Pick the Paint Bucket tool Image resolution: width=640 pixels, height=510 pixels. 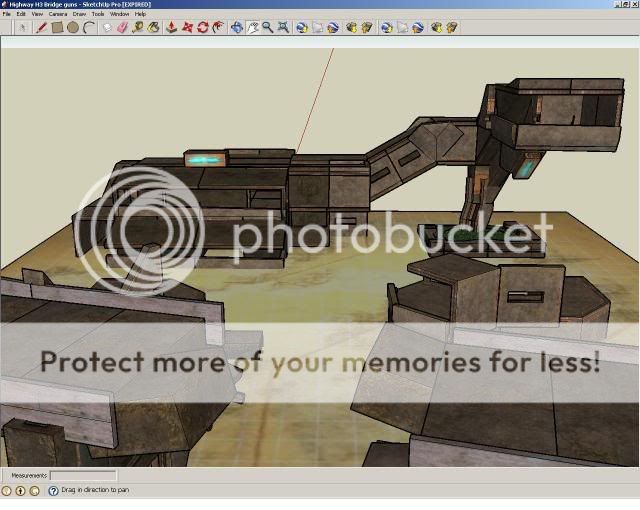pos(154,28)
